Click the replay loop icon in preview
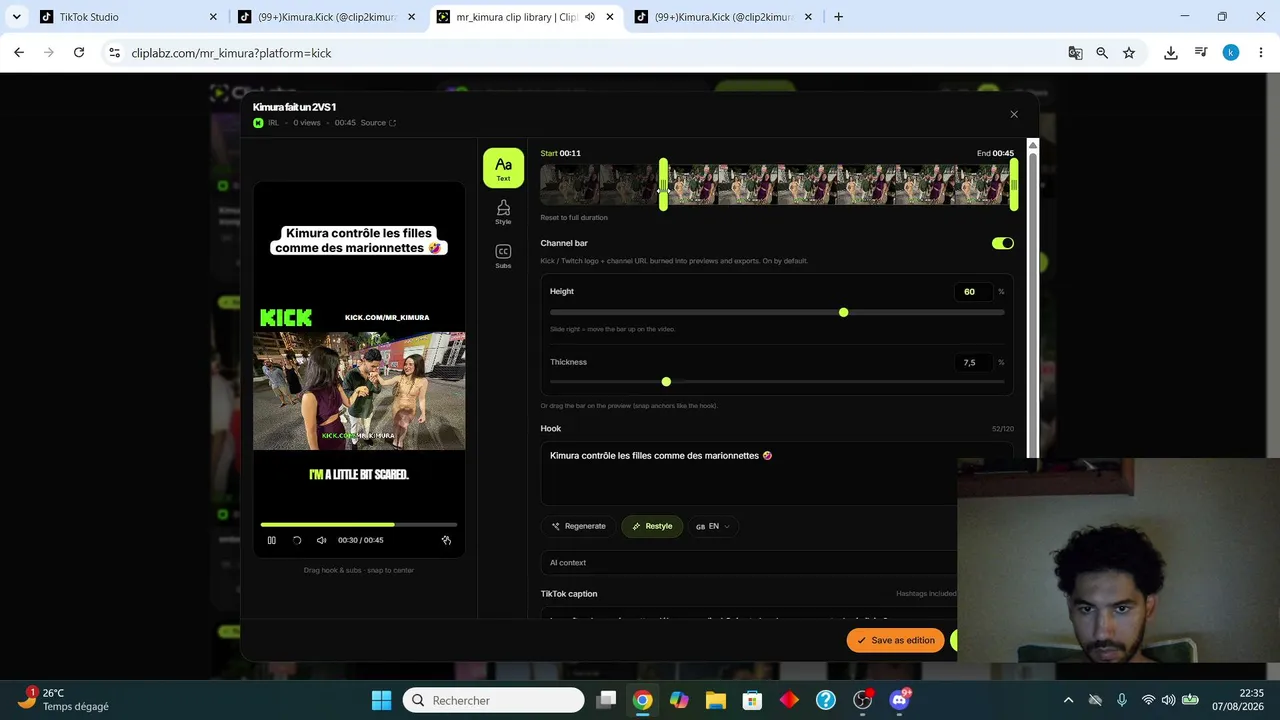The height and width of the screenshot is (720, 1280). coord(297,540)
